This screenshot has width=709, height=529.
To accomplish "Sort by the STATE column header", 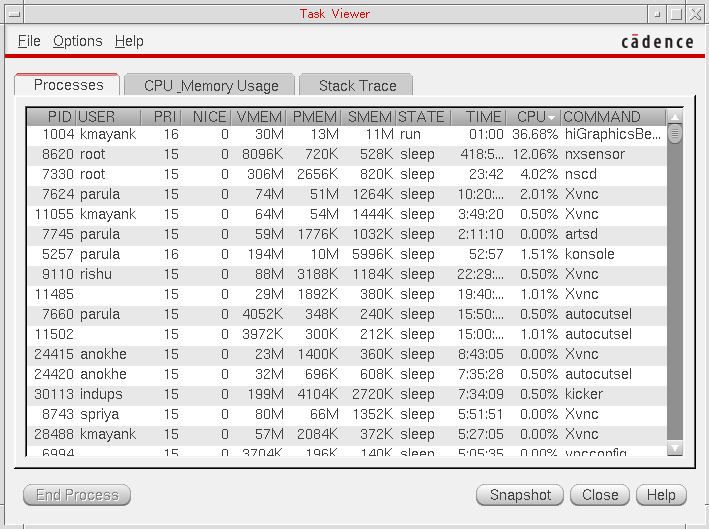I will (x=423, y=117).
